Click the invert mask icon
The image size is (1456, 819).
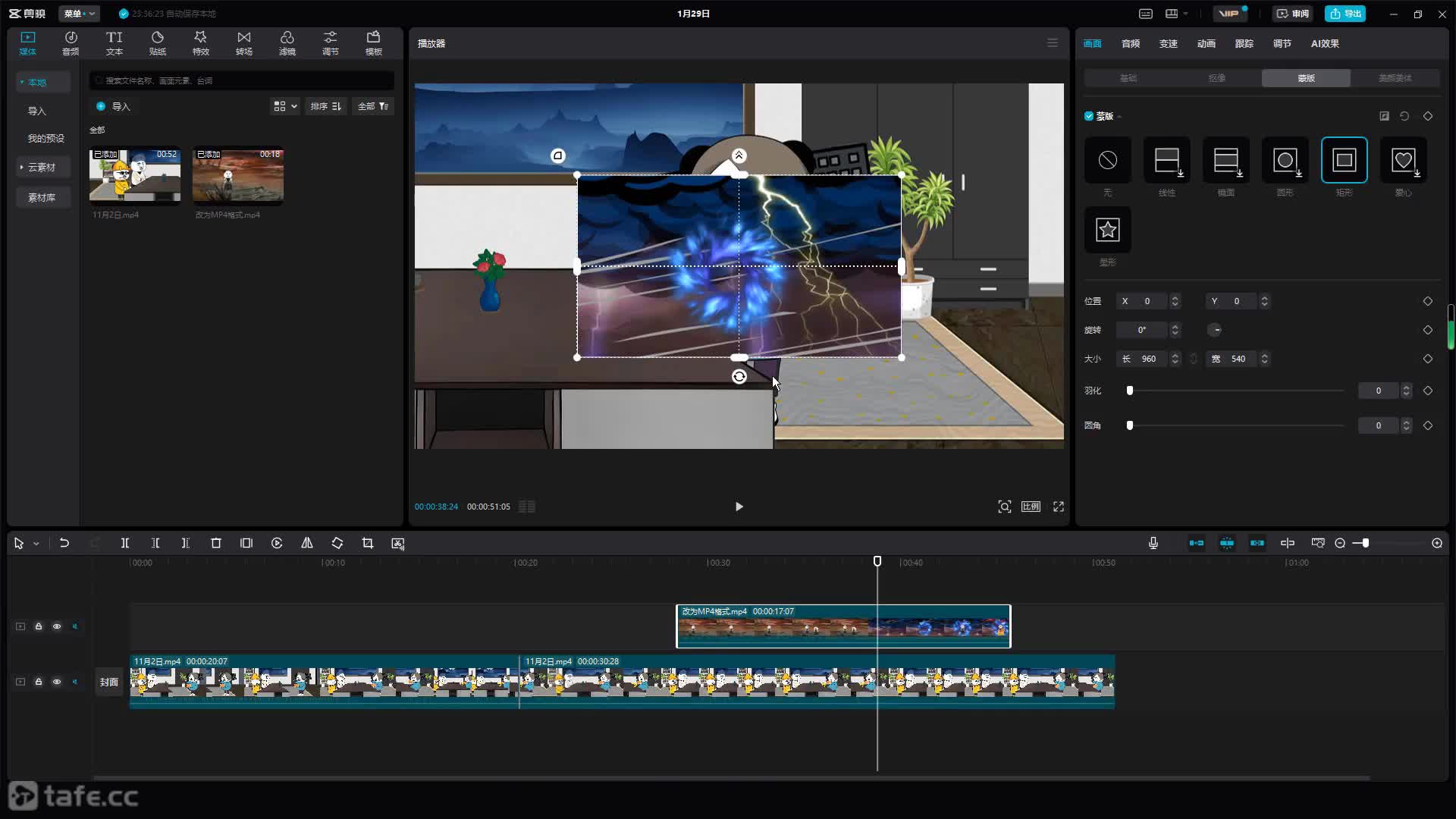pos(1384,116)
